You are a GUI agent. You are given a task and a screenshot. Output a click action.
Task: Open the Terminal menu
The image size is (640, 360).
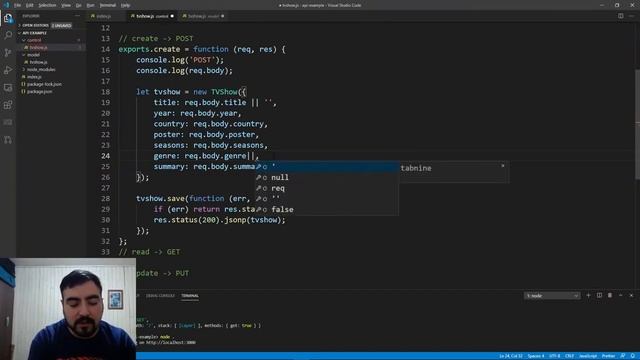(x=108, y=5)
